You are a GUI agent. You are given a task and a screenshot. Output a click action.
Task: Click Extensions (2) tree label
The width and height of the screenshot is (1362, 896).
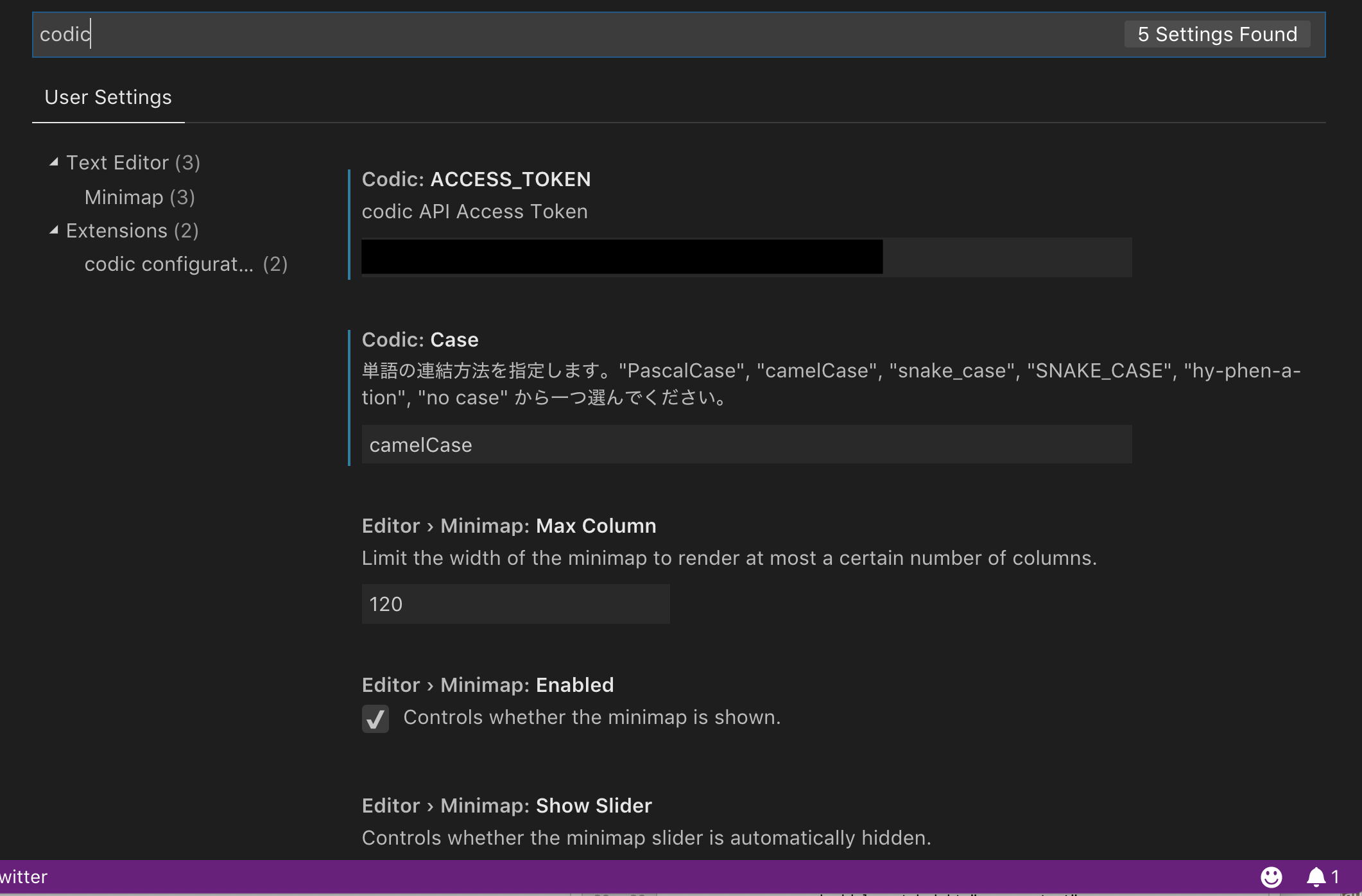coord(132,230)
